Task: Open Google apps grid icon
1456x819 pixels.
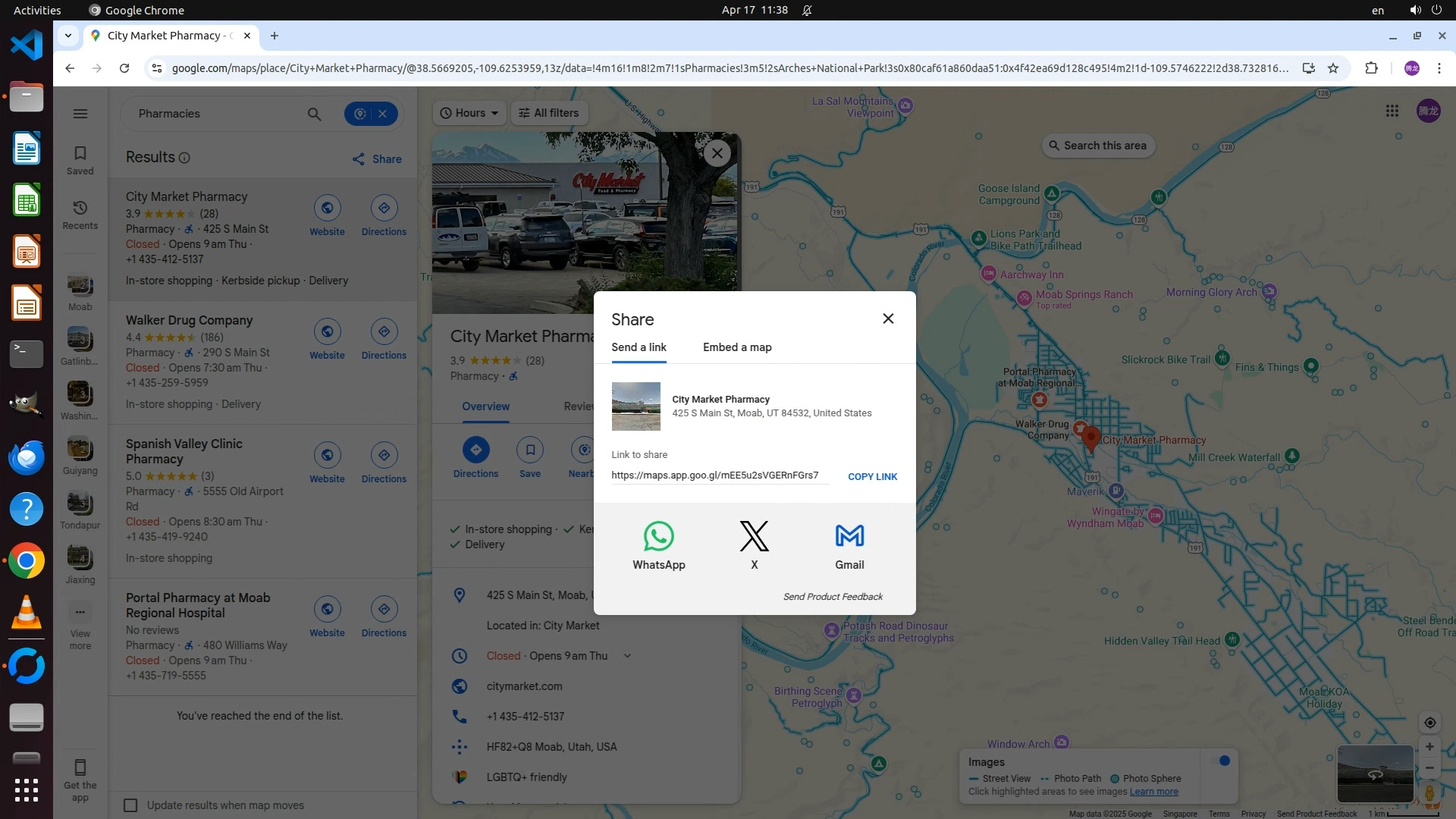Action: (x=1392, y=111)
